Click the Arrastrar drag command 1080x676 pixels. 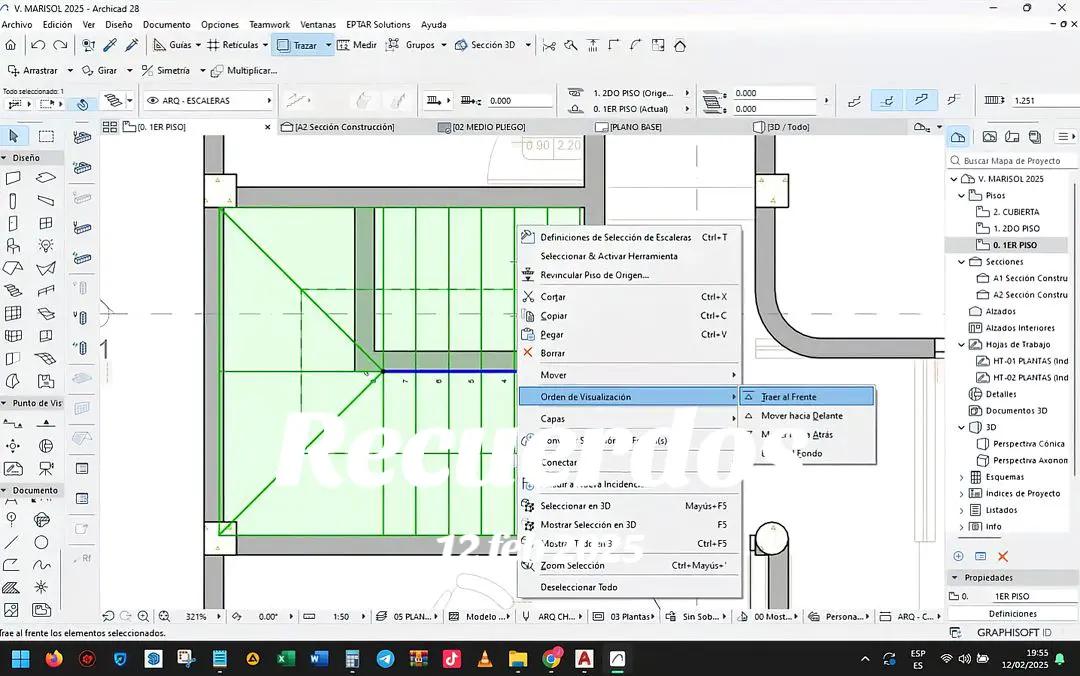32,70
